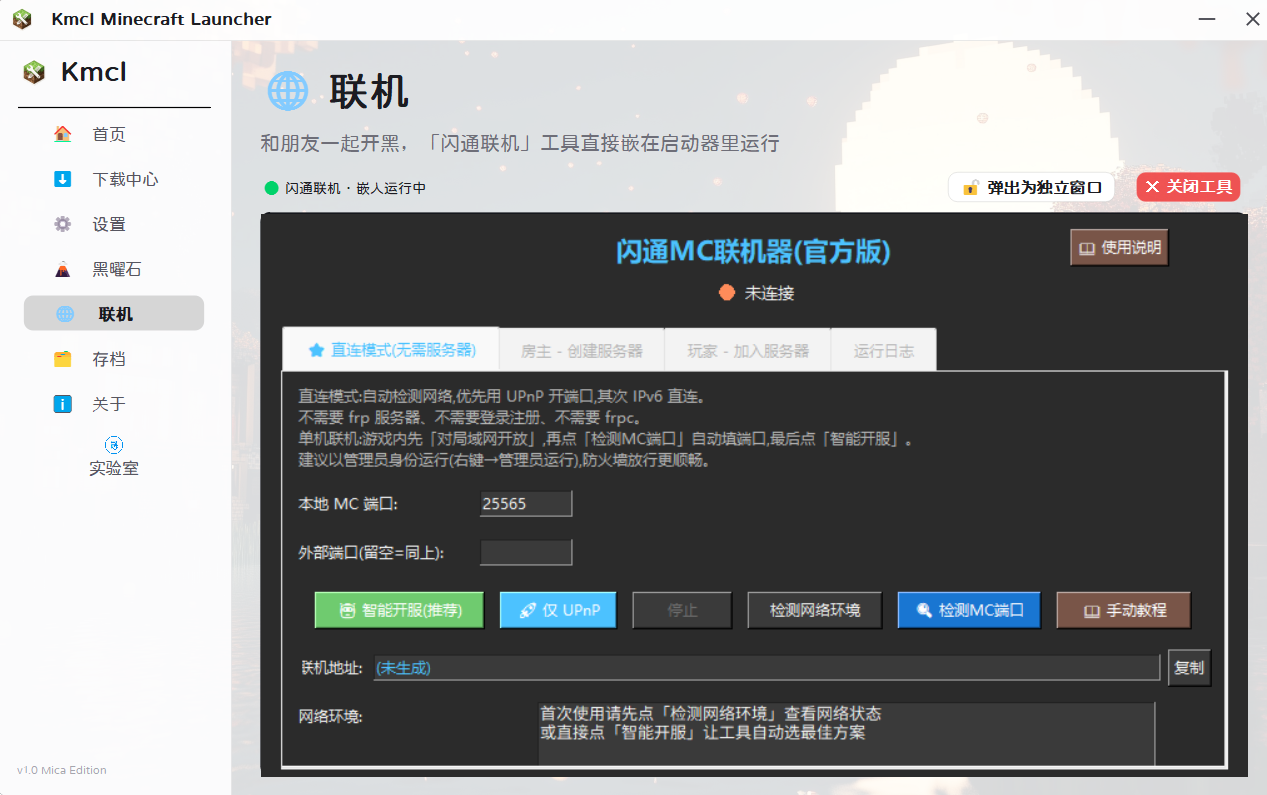
Task: Click the 实验室 lab icon
Action: 113,445
